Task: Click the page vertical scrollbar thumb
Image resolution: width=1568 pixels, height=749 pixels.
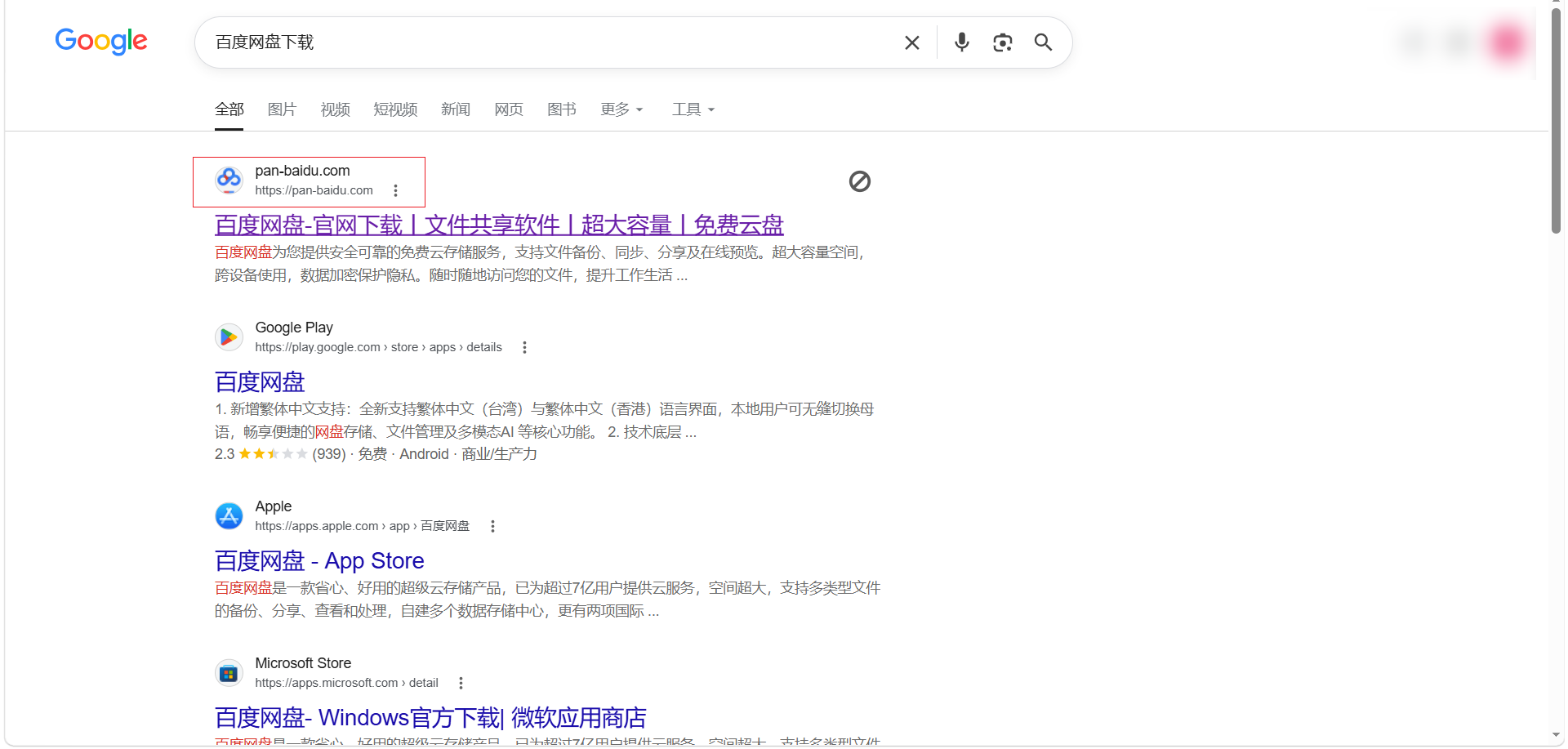Action: pyautogui.click(x=1557, y=123)
